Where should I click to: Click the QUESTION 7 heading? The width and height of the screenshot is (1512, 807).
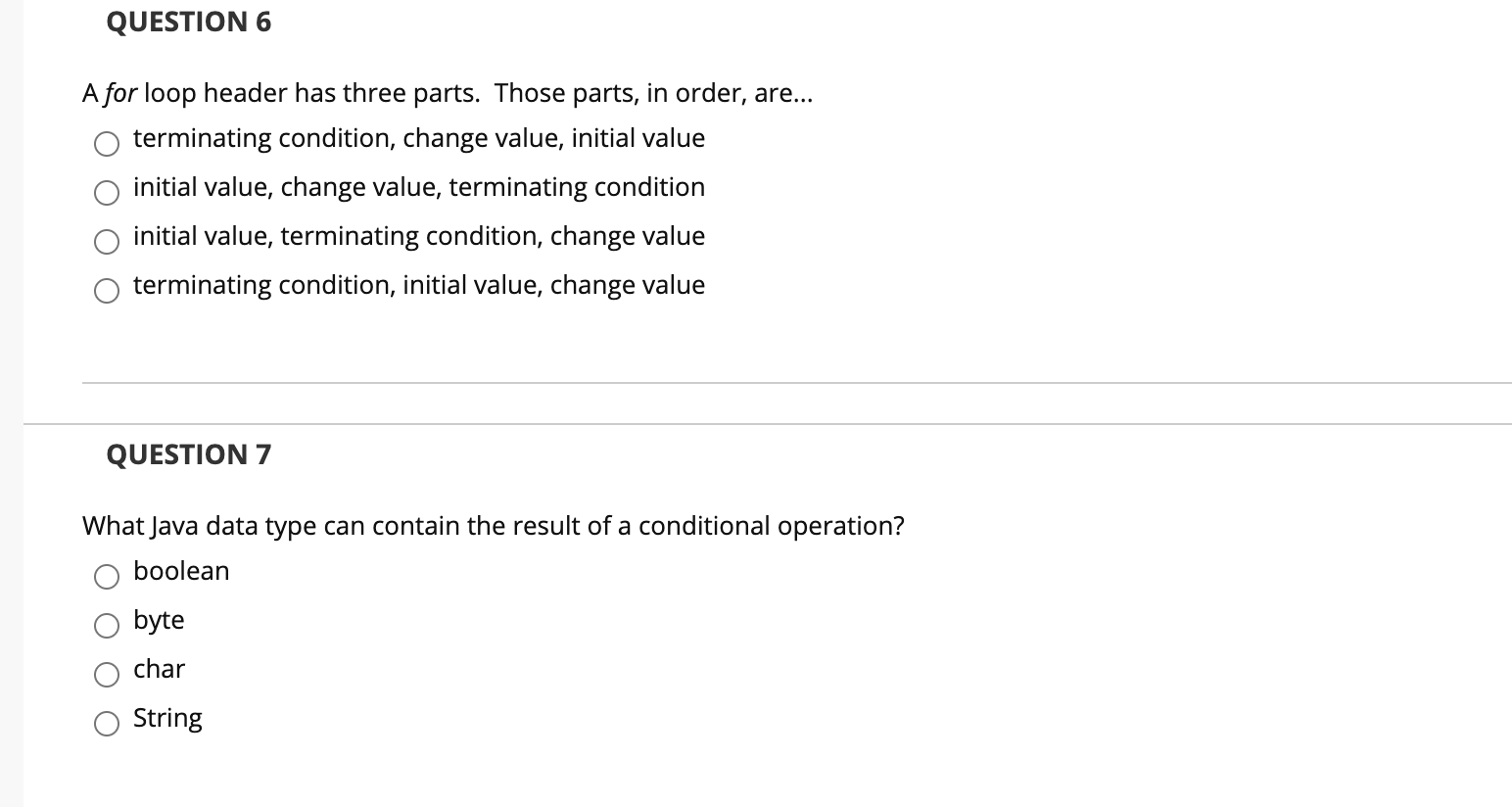(x=189, y=453)
